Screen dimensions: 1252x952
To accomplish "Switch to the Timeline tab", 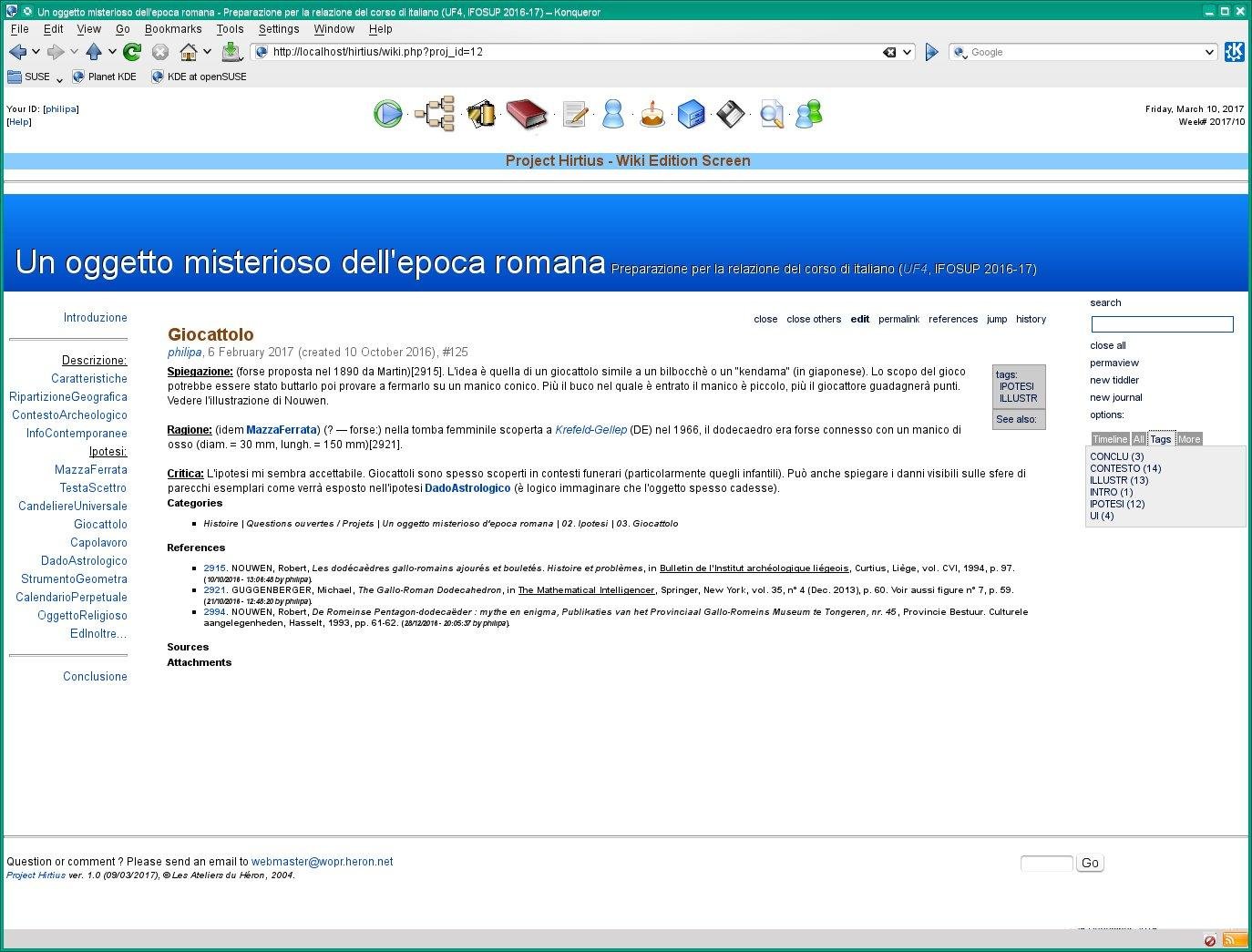I will pyautogui.click(x=1110, y=439).
